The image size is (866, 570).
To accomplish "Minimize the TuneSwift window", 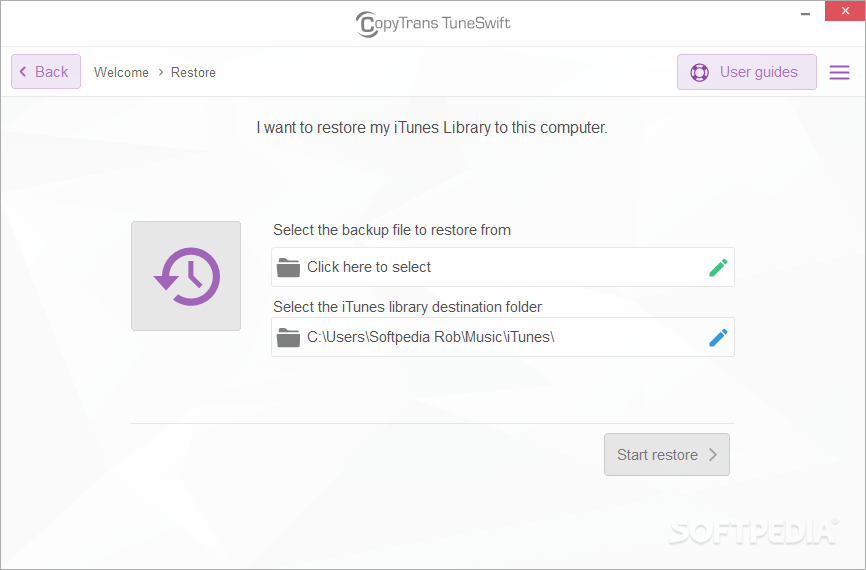I will [x=806, y=13].
